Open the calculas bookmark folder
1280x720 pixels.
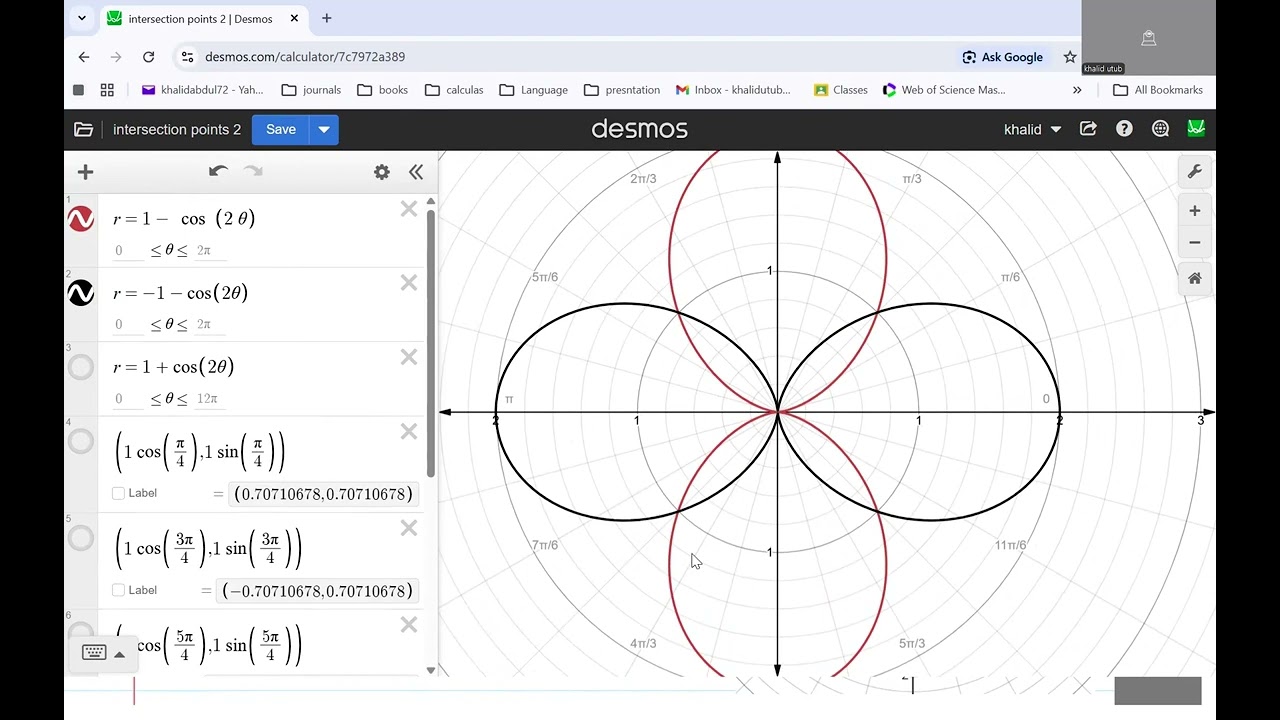(454, 90)
